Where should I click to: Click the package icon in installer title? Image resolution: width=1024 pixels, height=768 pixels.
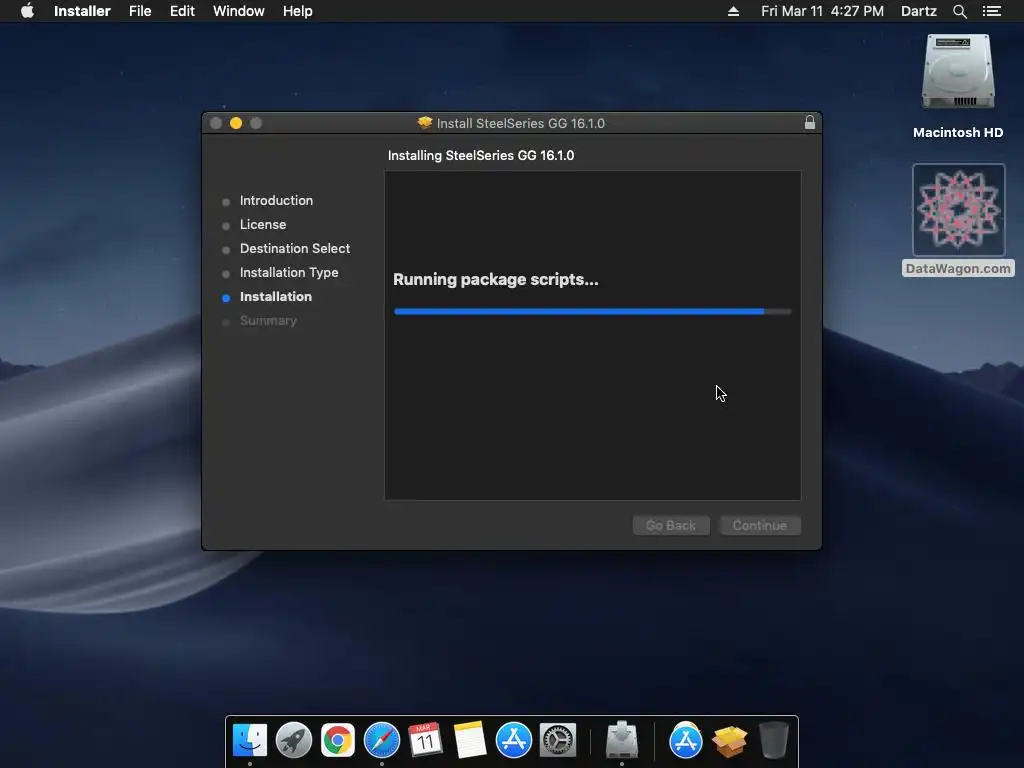point(424,123)
